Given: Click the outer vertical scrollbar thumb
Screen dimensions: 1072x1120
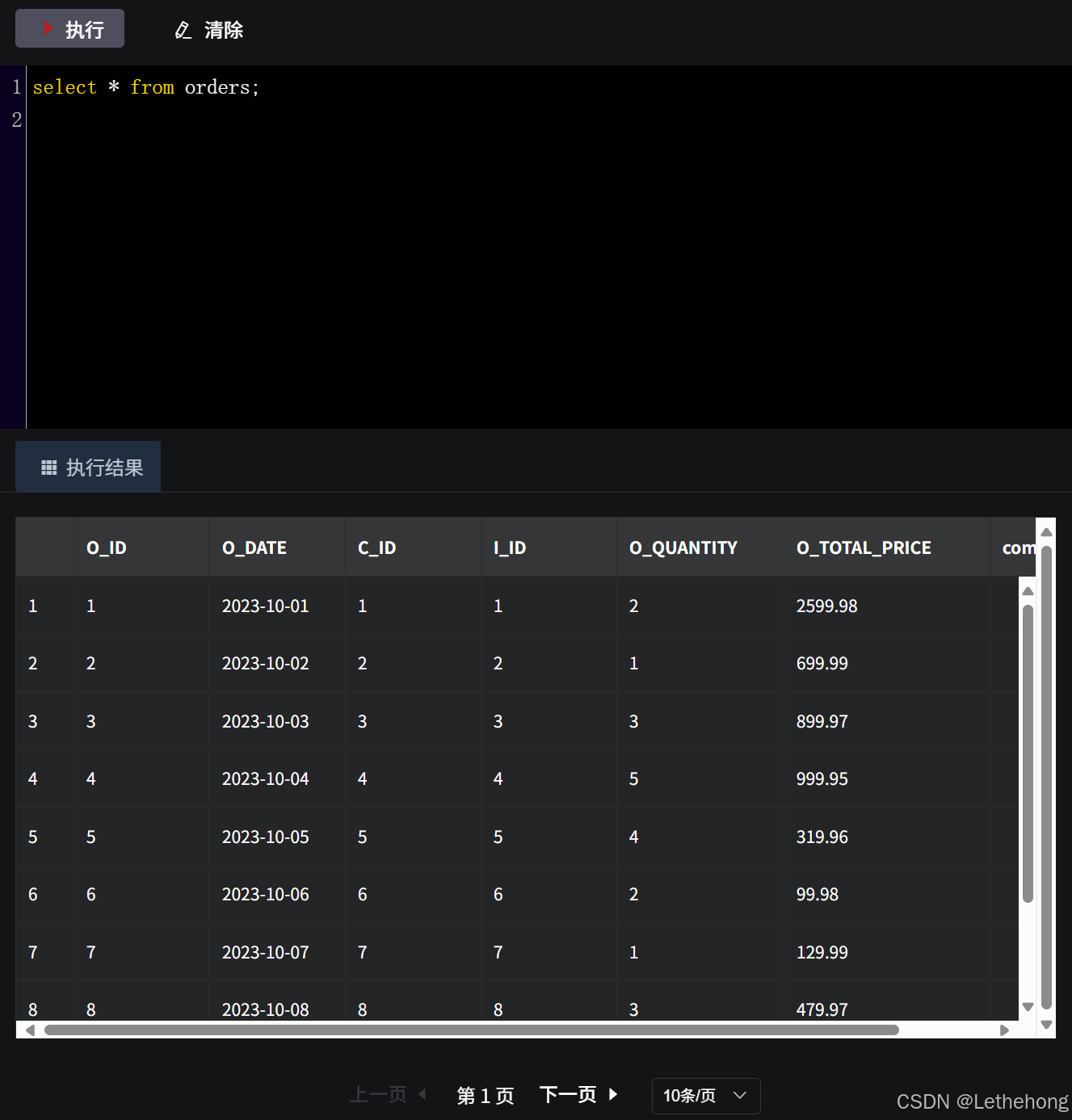Looking at the screenshot, I should click(1046, 778).
